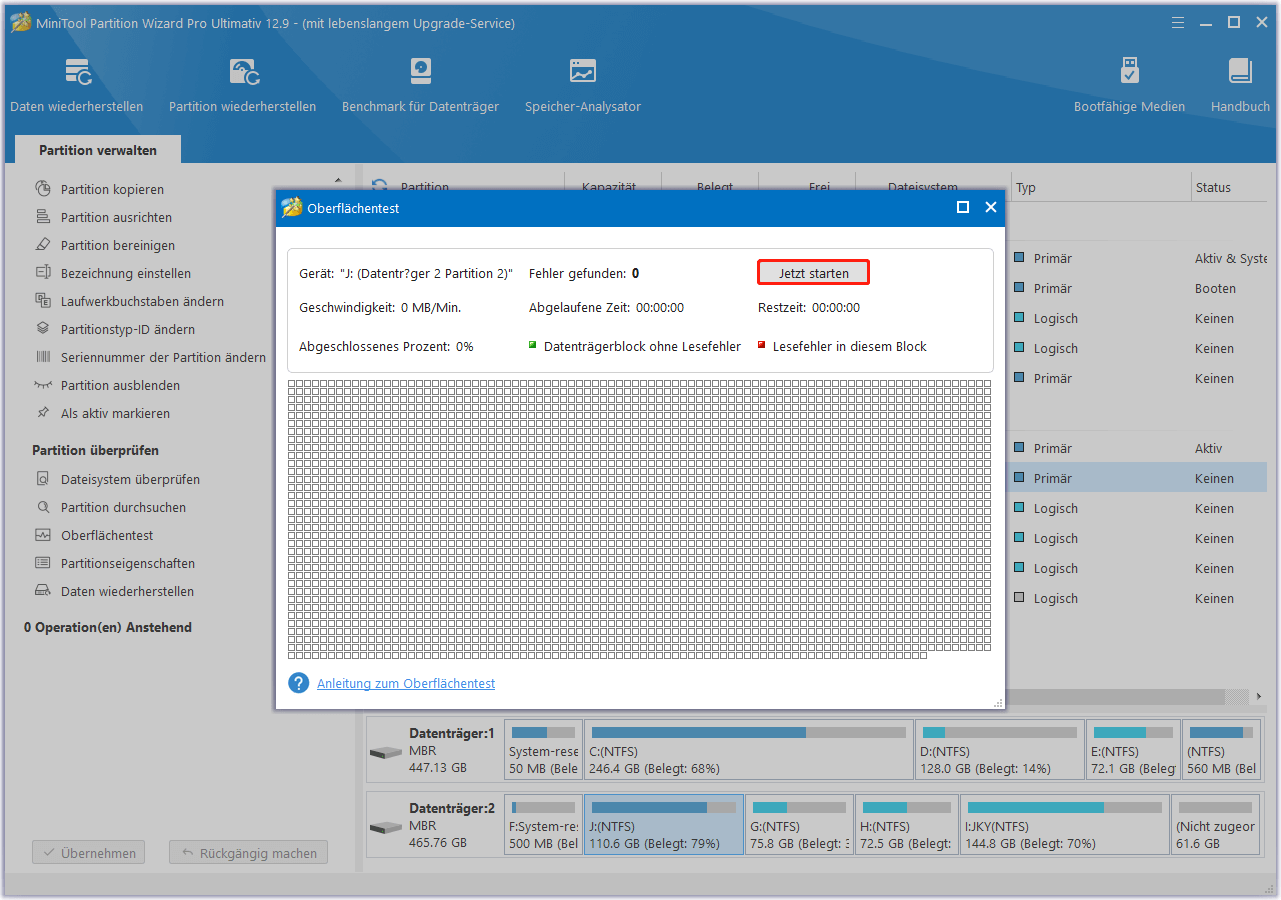The height and width of the screenshot is (900, 1281).
Task: Select F:System-reserviert 500 MB block
Action: tap(543, 825)
